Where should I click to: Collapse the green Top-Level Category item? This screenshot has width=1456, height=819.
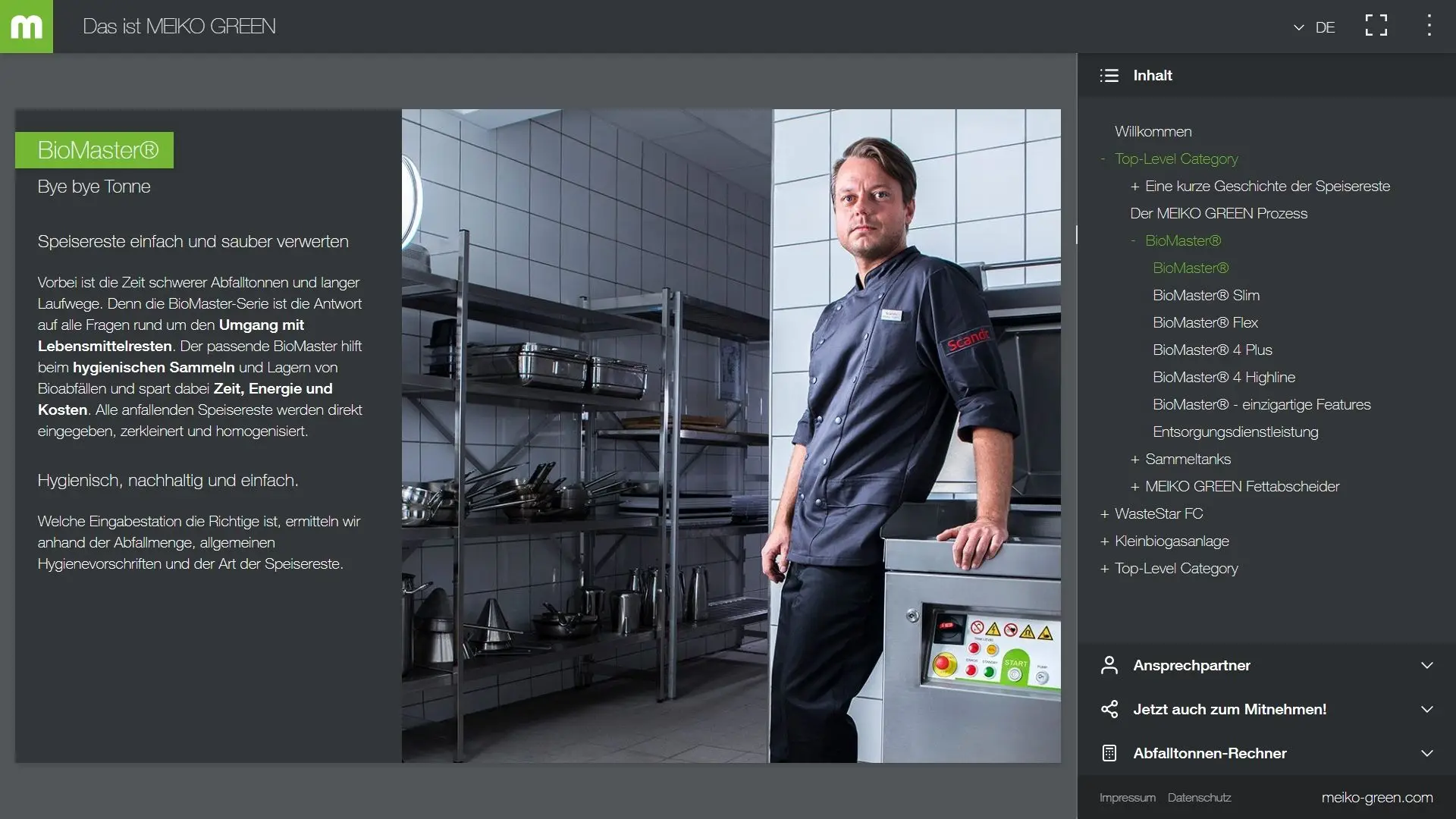tap(1103, 159)
